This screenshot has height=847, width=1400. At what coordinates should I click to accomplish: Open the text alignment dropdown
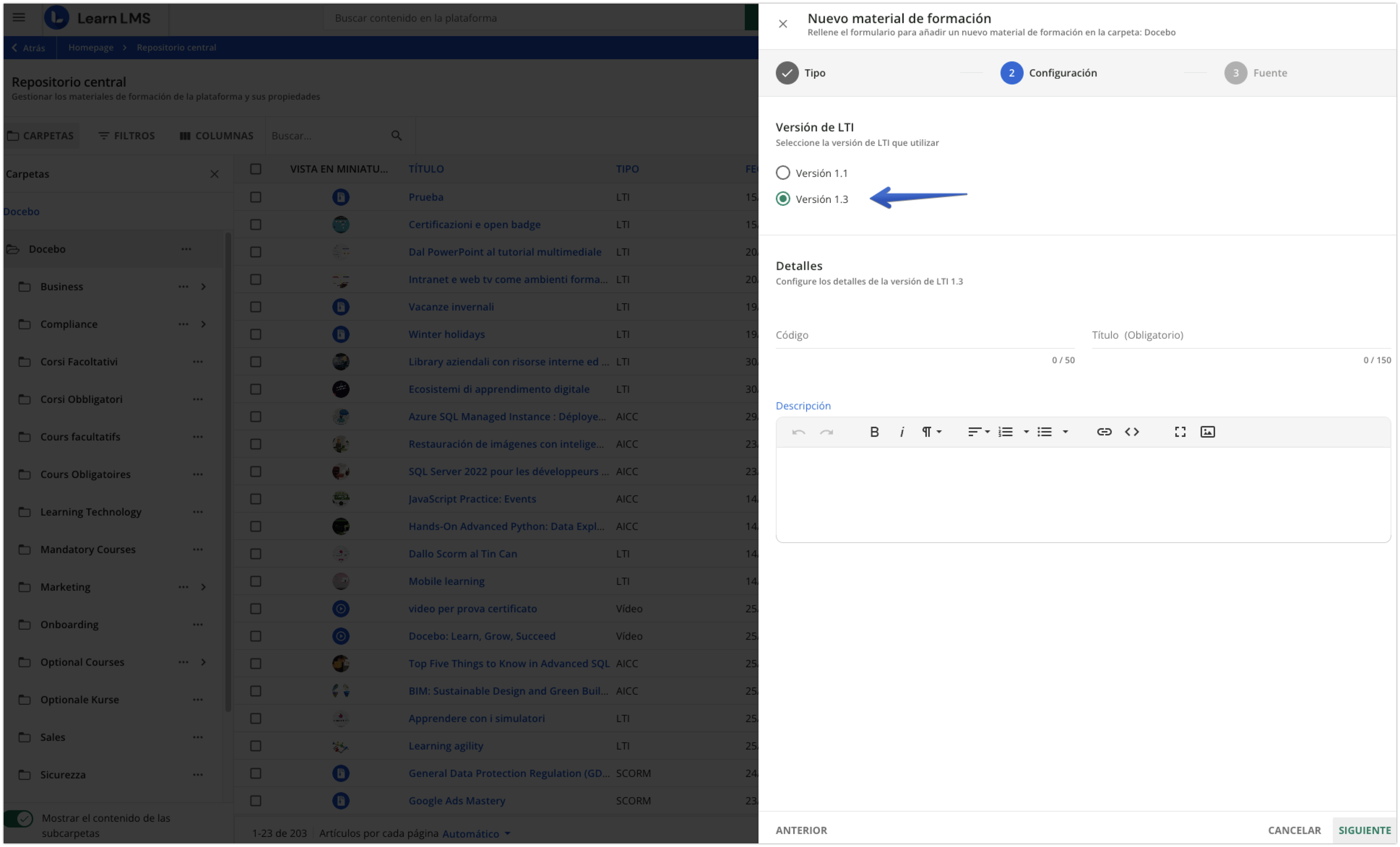(978, 432)
